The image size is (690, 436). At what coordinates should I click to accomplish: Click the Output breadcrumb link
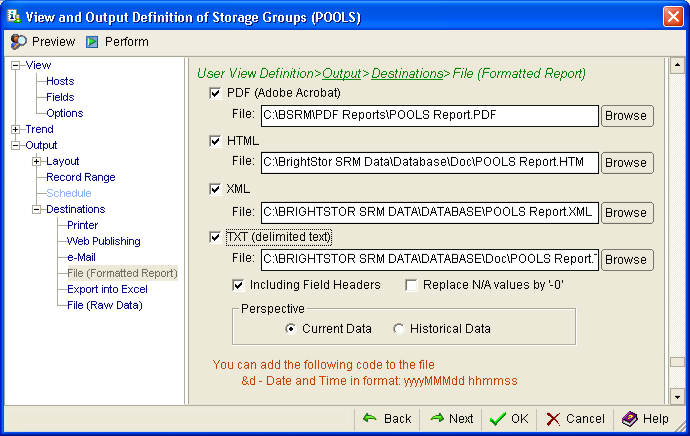pos(341,73)
